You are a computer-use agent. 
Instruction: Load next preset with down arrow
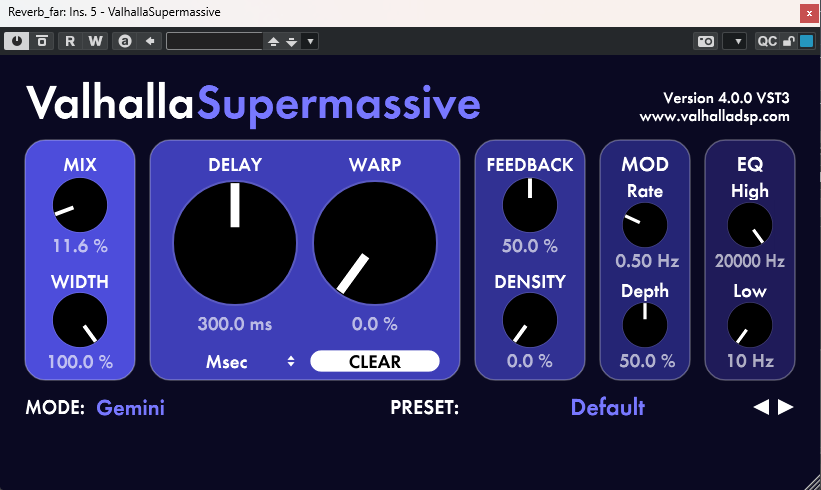coord(291,41)
